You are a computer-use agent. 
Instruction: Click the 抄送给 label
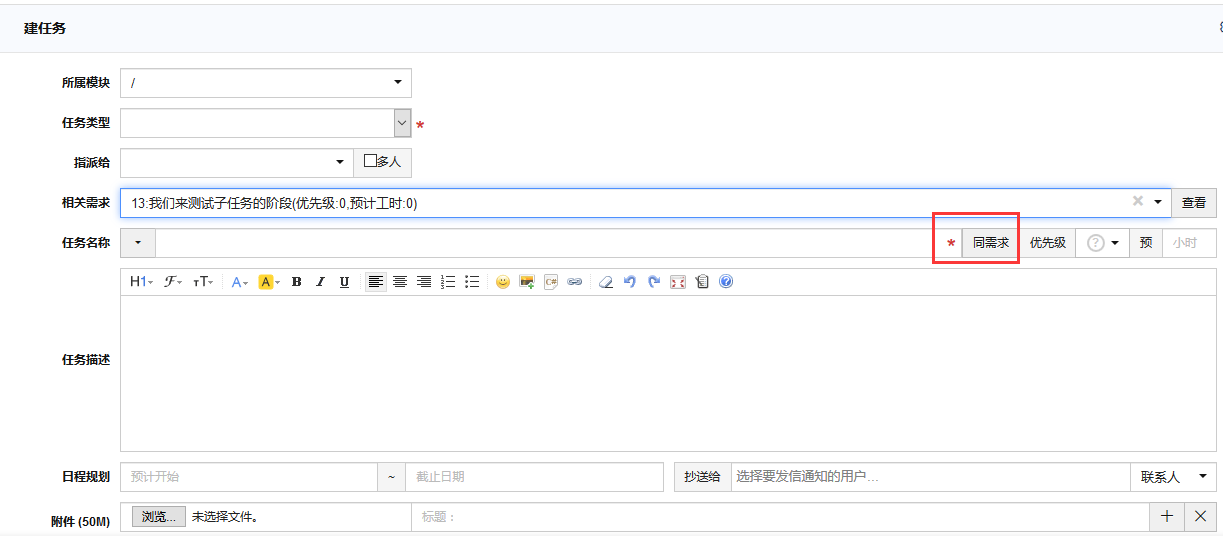703,477
